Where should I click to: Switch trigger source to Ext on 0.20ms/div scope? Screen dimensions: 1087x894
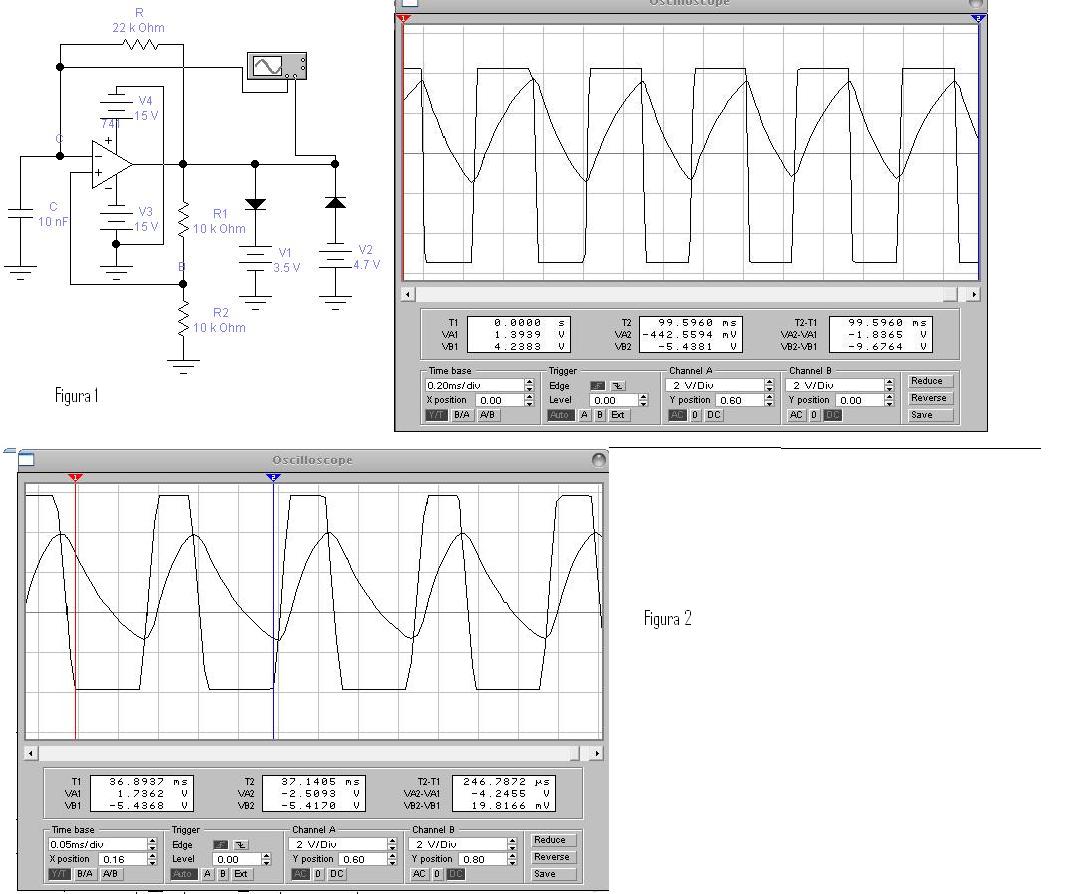[x=618, y=415]
